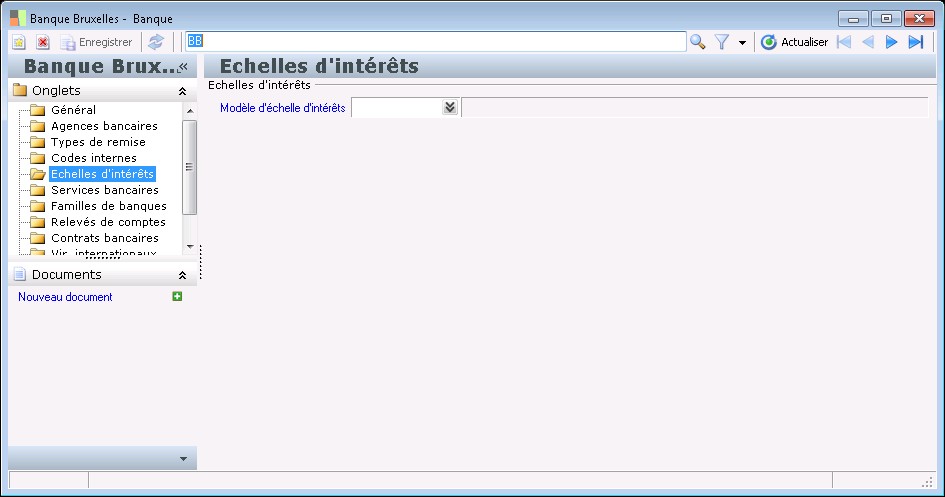Click the red delete icon in toolbar
945x497 pixels.
(43, 42)
